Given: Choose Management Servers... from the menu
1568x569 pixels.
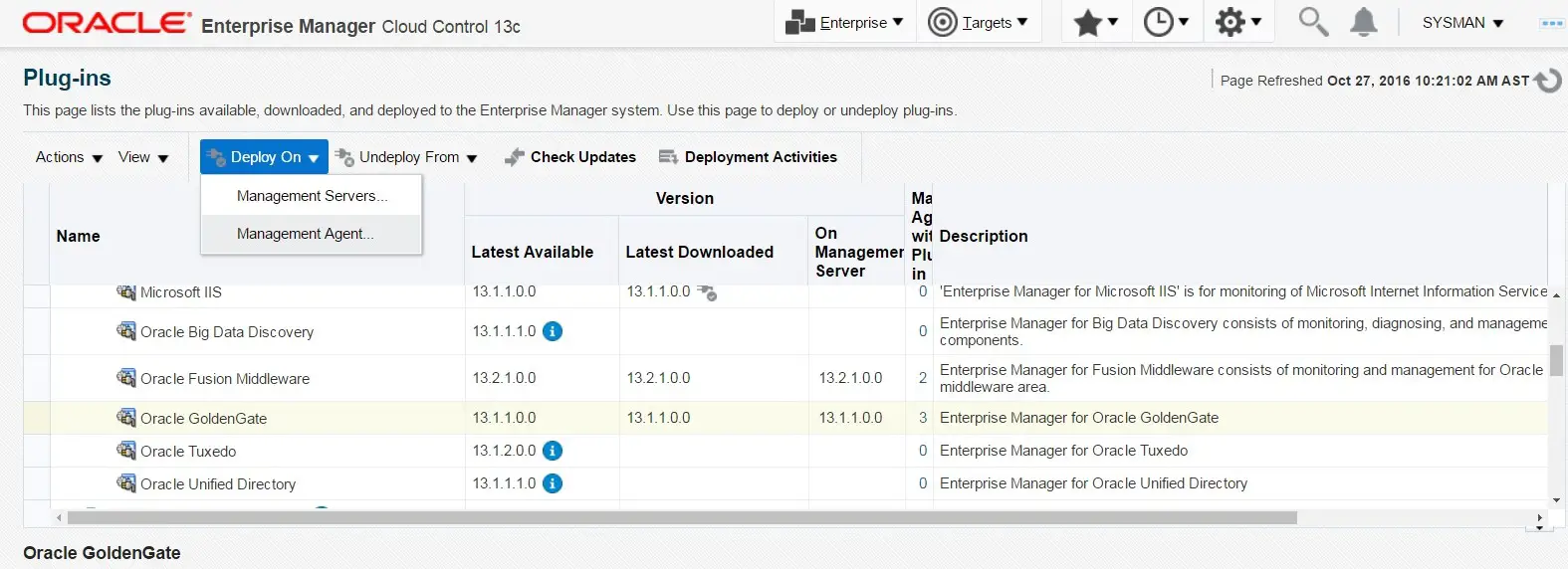Looking at the screenshot, I should point(312,196).
